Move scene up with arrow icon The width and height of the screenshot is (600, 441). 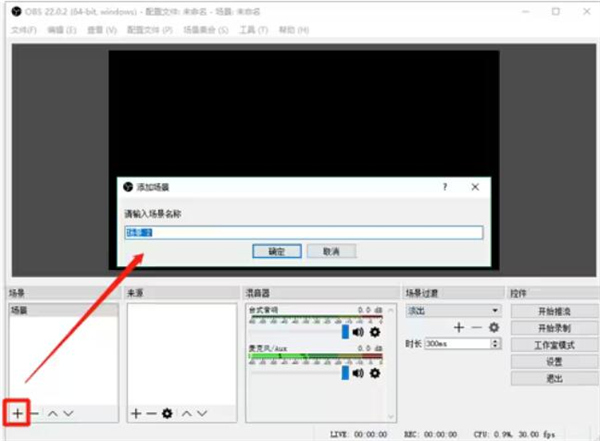pos(52,412)
